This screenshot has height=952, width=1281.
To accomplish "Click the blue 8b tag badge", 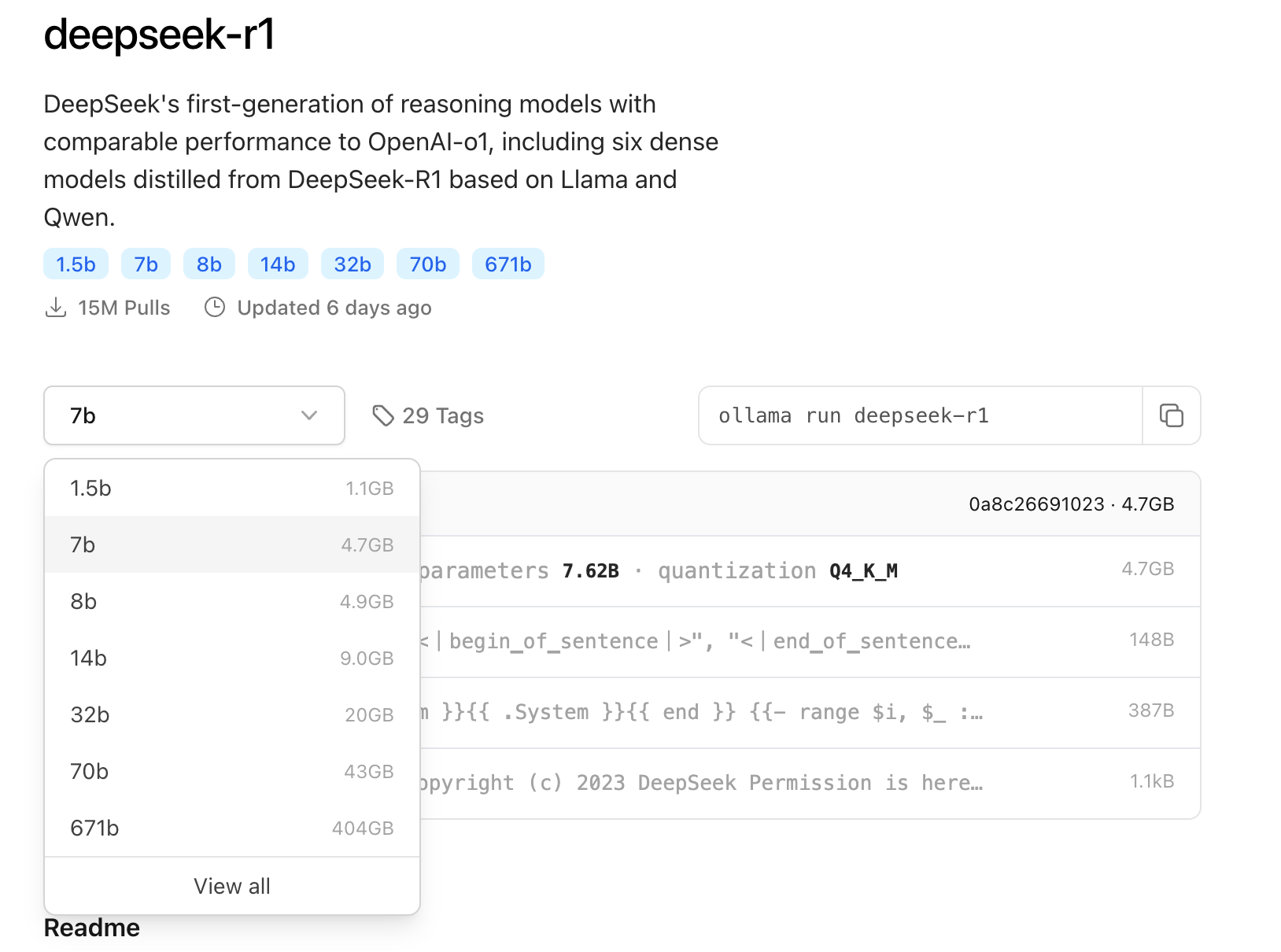I will (209, 264).
